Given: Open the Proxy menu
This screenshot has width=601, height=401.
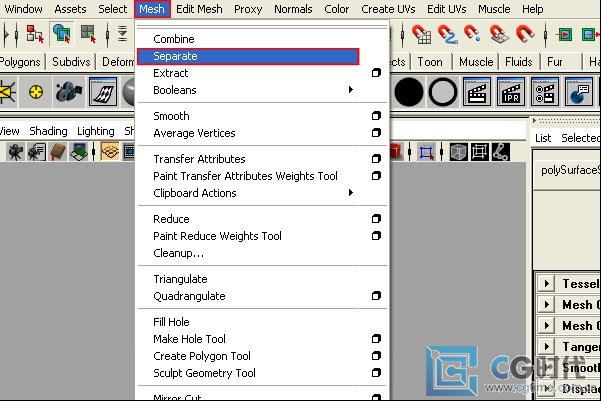Looking at the screenshot, I should [248, 9].
